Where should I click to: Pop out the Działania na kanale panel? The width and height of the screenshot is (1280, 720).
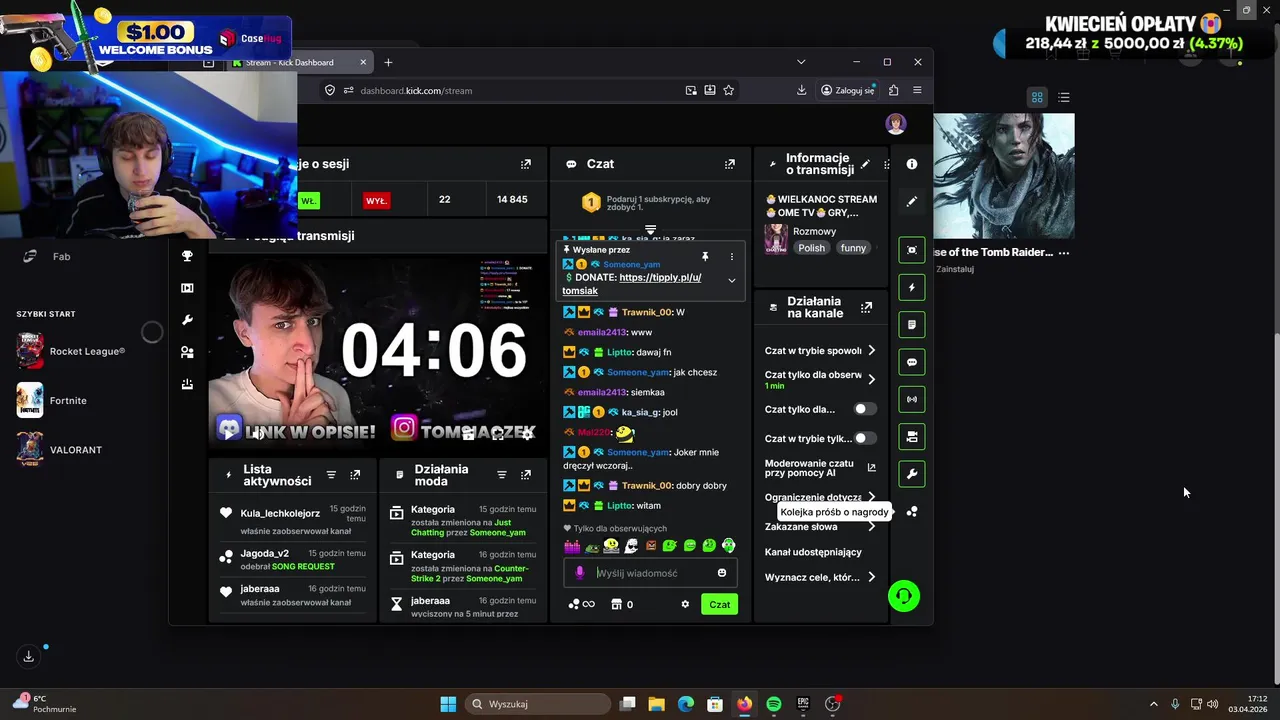click(866, 307)
